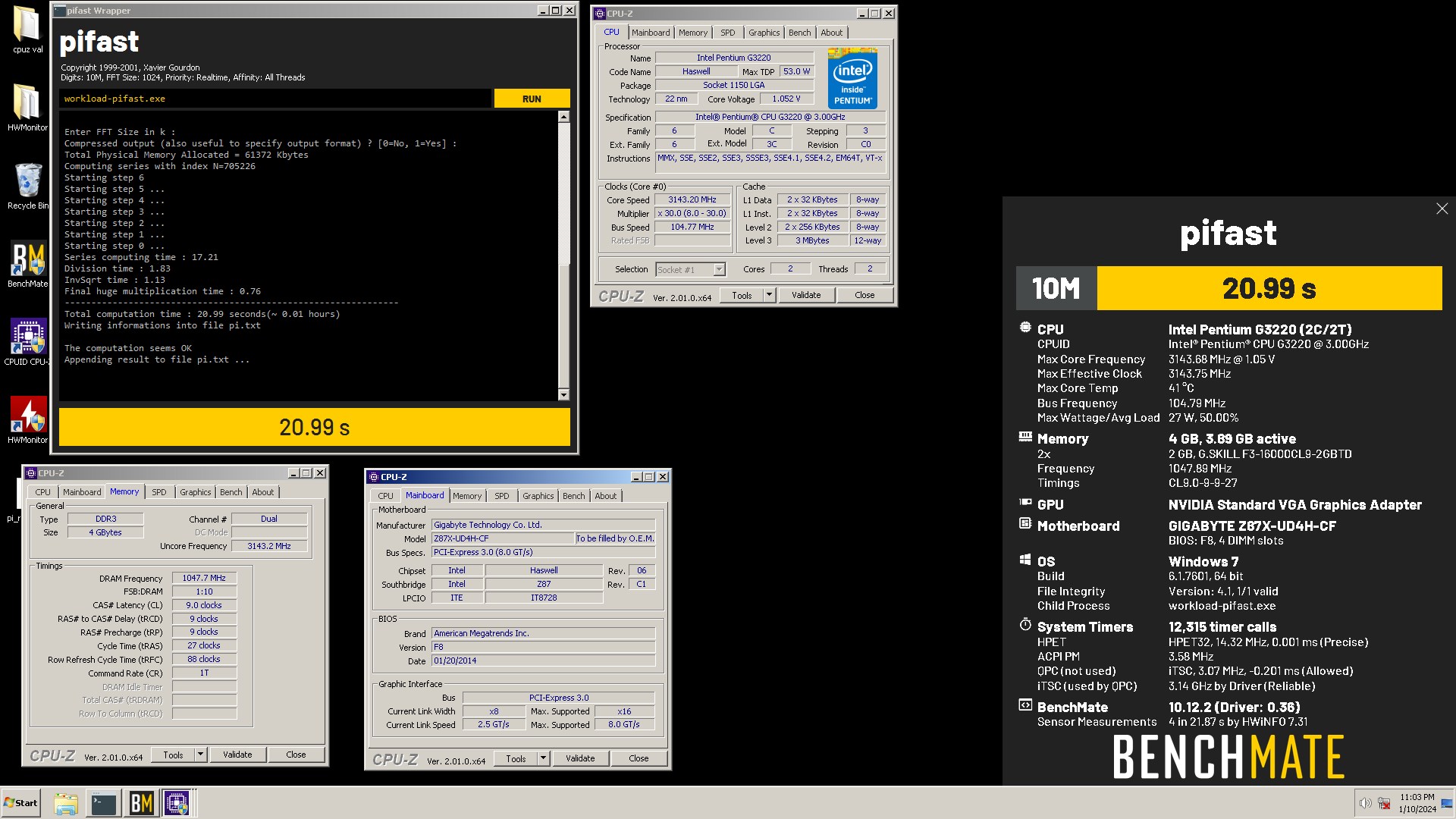Click the CPU-Z title icon in the CPU window
The height and width of the screenshot is (819, 1456).
pos(600,14)
